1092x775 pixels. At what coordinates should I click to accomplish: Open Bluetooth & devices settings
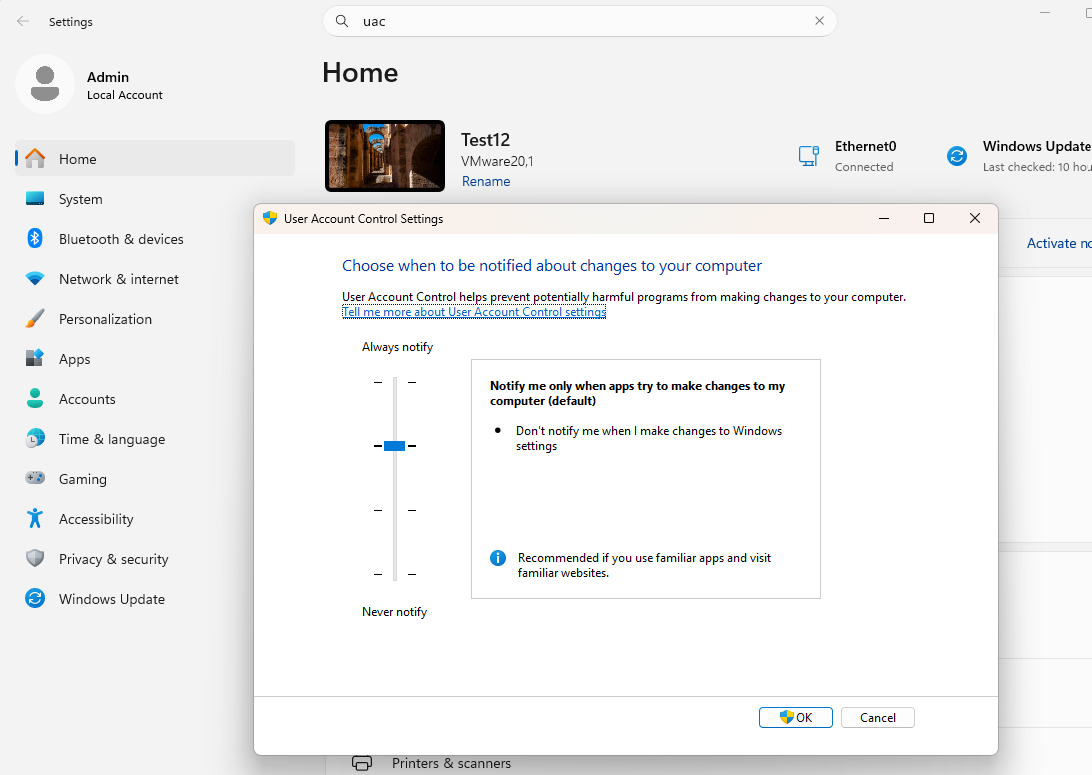point(155,239)
